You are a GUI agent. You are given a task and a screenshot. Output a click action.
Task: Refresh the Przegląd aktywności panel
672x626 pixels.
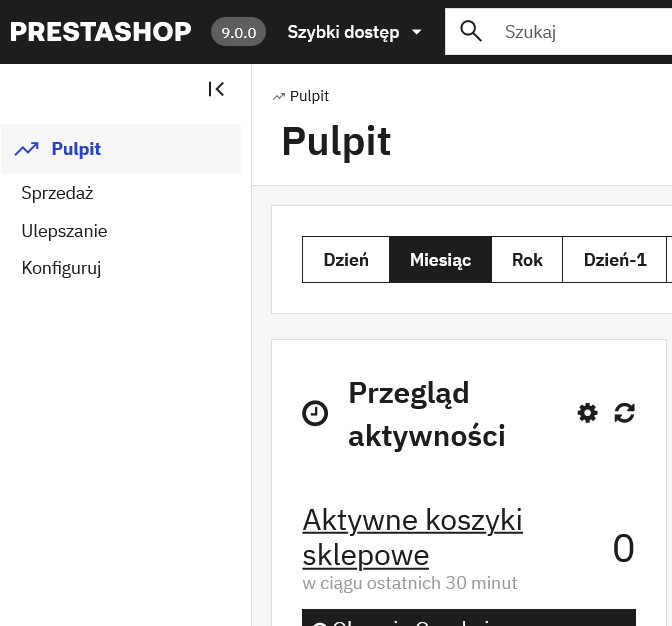click(625, 412)
